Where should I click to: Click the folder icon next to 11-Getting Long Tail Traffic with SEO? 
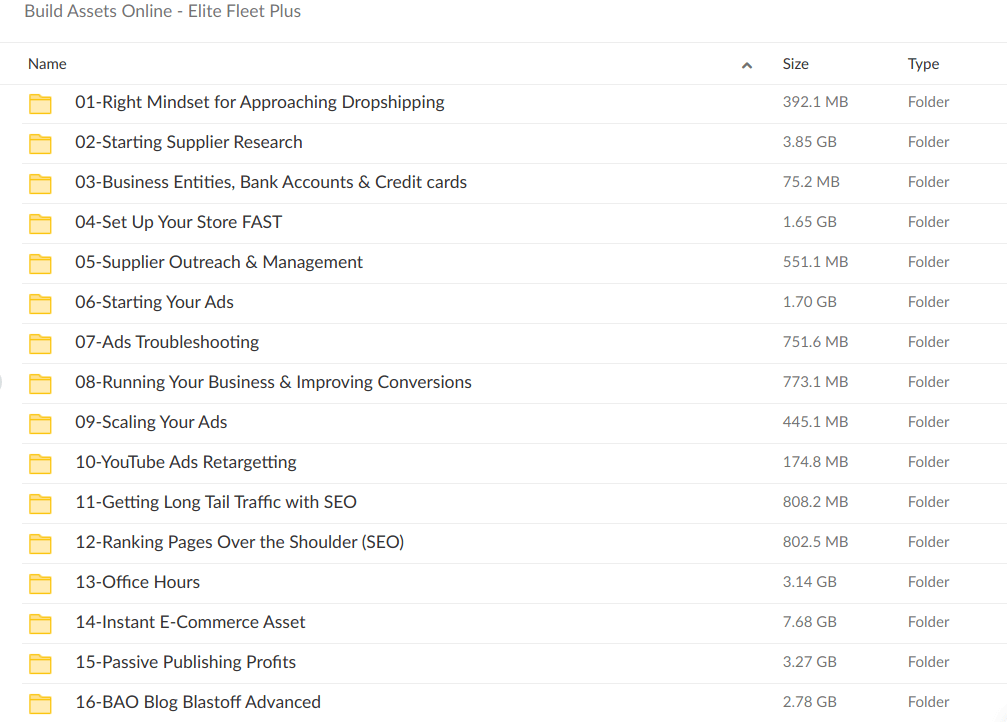coord(40,503)
